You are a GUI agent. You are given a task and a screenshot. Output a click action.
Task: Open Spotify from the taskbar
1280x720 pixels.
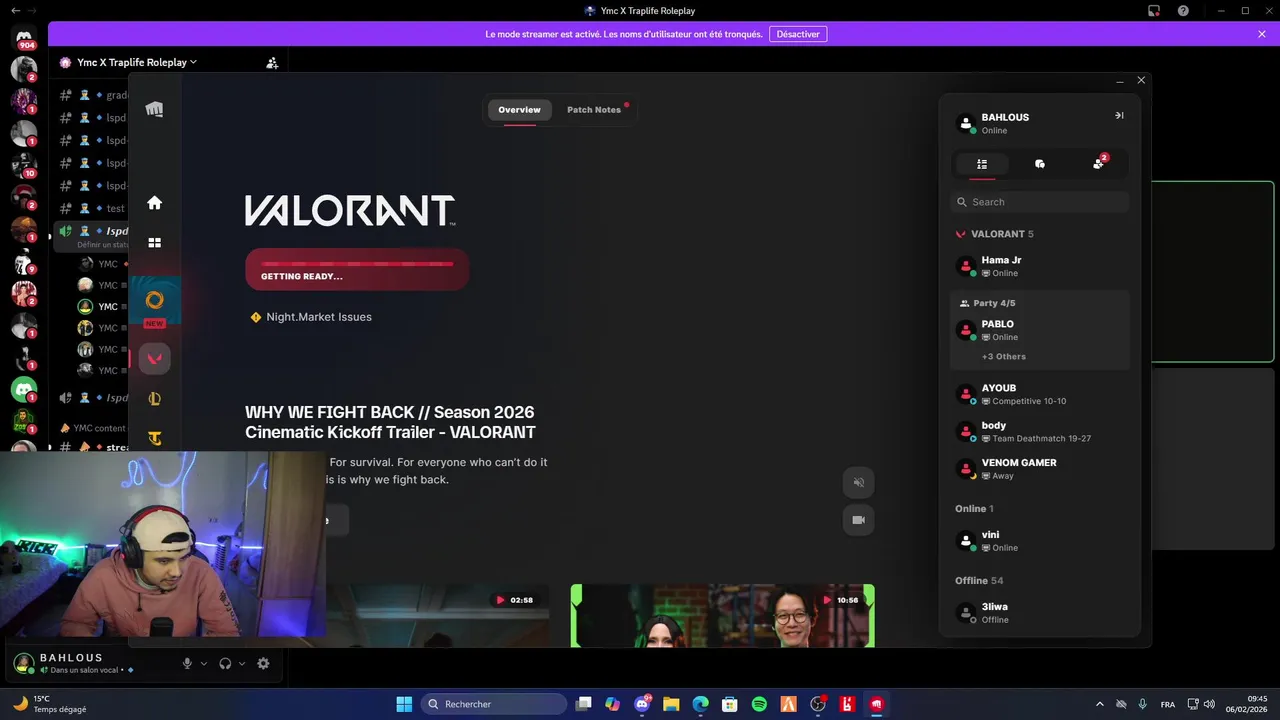click(759, 704)
